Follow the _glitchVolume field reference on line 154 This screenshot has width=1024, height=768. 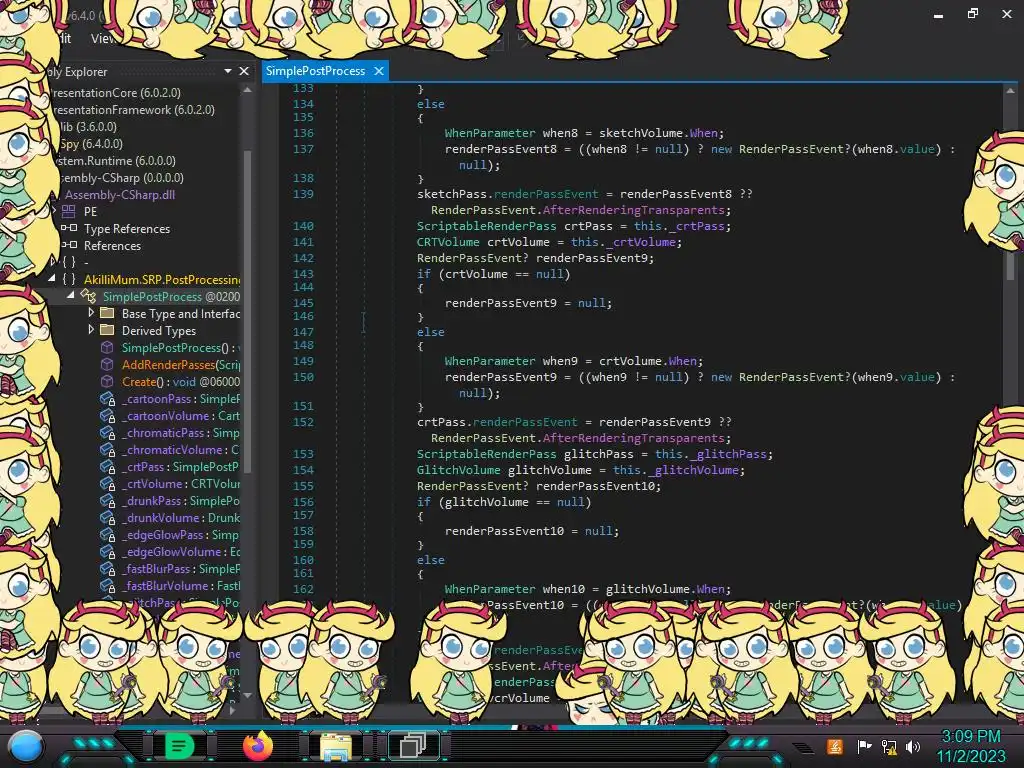pyautogui.click(x=694, y=470)
